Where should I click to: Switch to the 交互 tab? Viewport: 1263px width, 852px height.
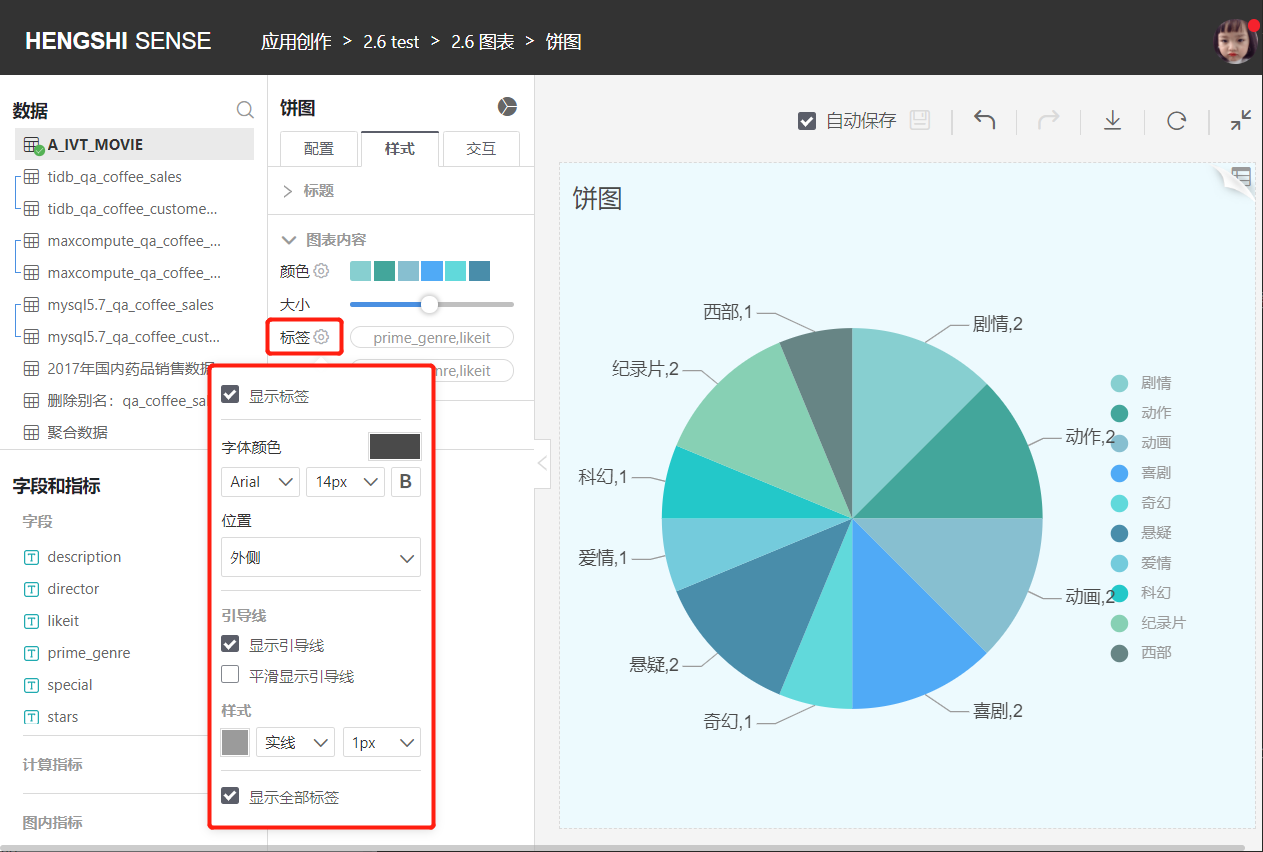click(x=481, y=148)
